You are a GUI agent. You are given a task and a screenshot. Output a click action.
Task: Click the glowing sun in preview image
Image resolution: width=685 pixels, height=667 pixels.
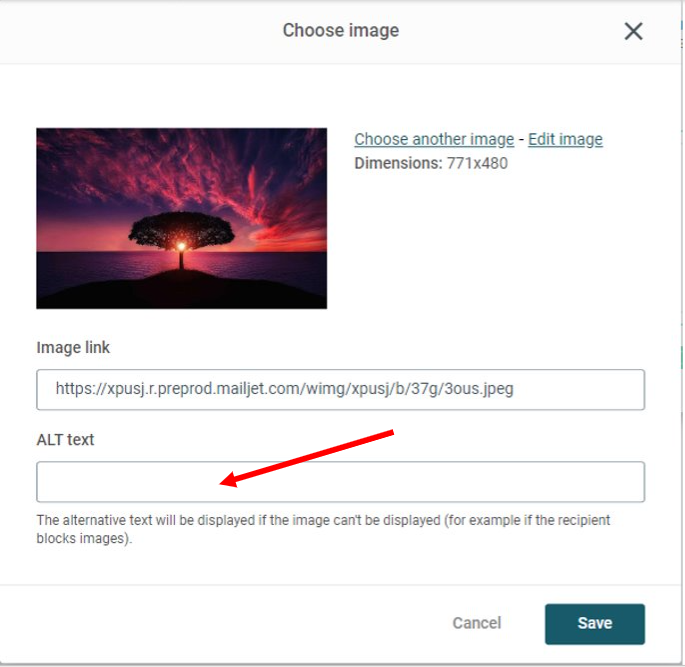[x=181, y=247]
